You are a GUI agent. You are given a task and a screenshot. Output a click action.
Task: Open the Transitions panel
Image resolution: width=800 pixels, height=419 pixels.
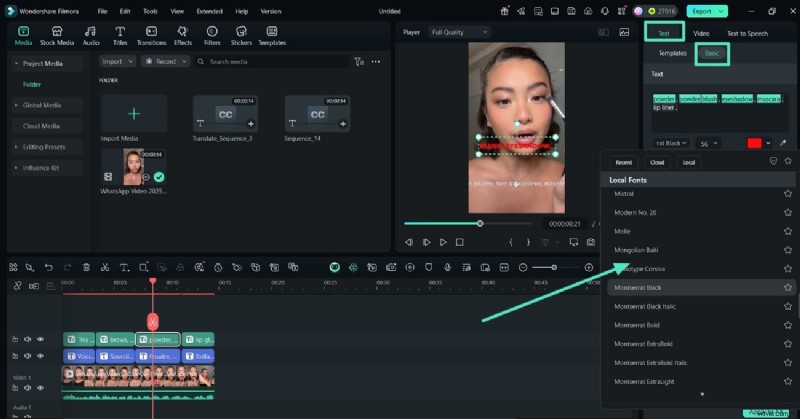[x=151, y=35]
